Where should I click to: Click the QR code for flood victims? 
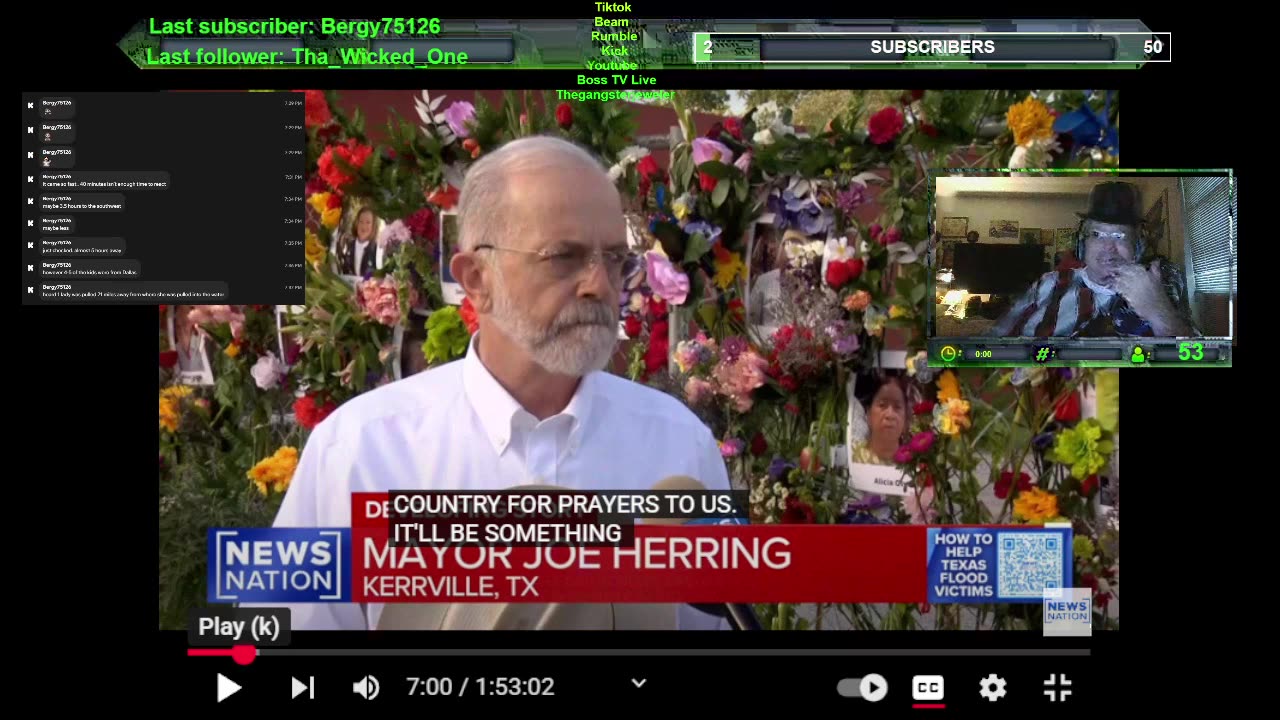click(1029, 565)
